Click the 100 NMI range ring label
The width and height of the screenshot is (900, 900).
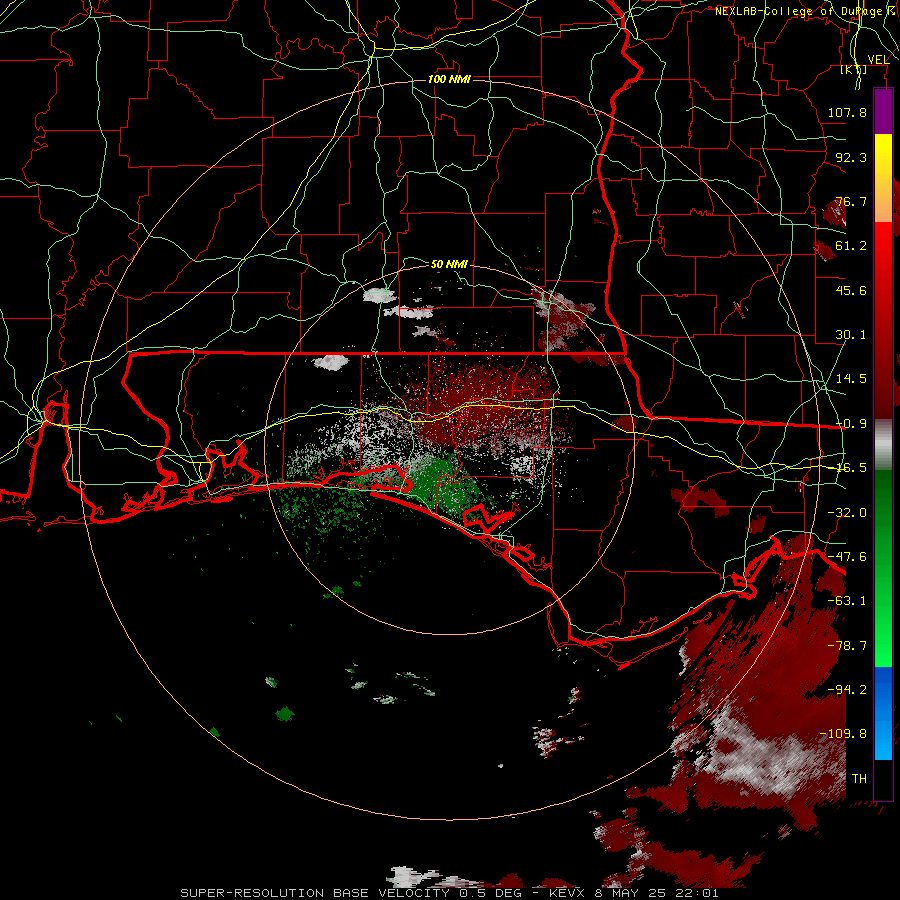click(449, 79)
